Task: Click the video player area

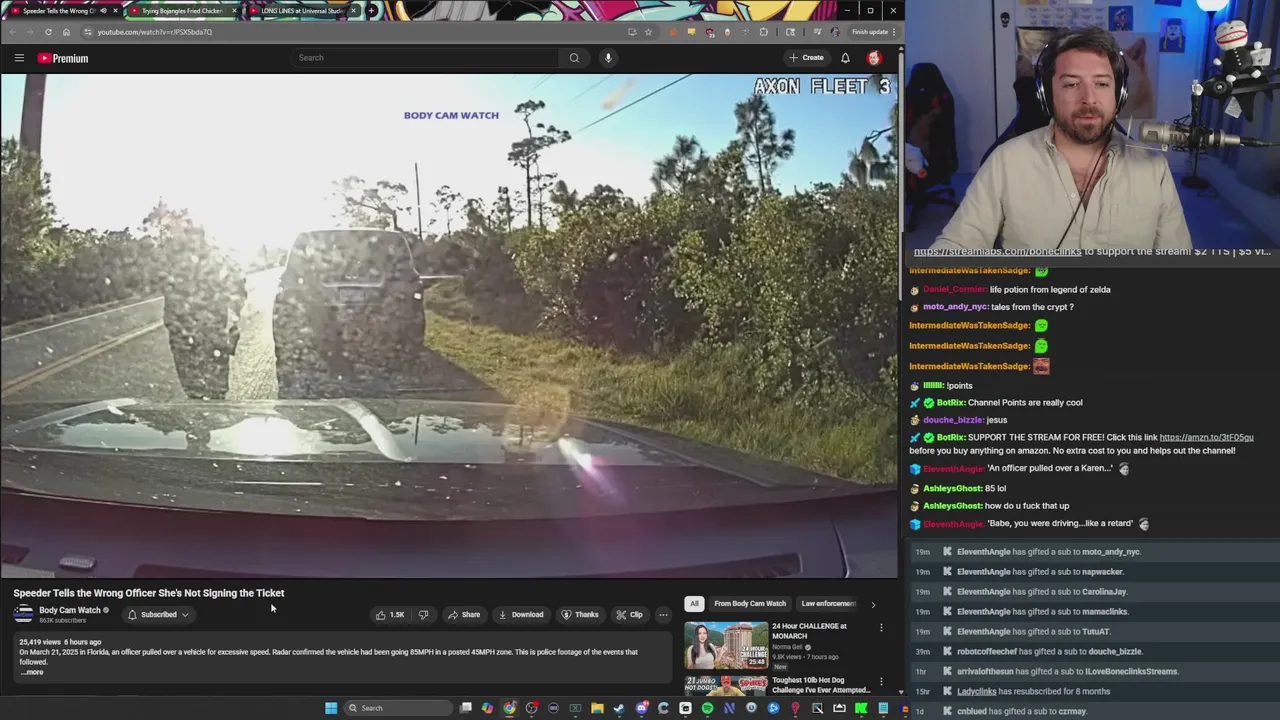Action: 449,326
